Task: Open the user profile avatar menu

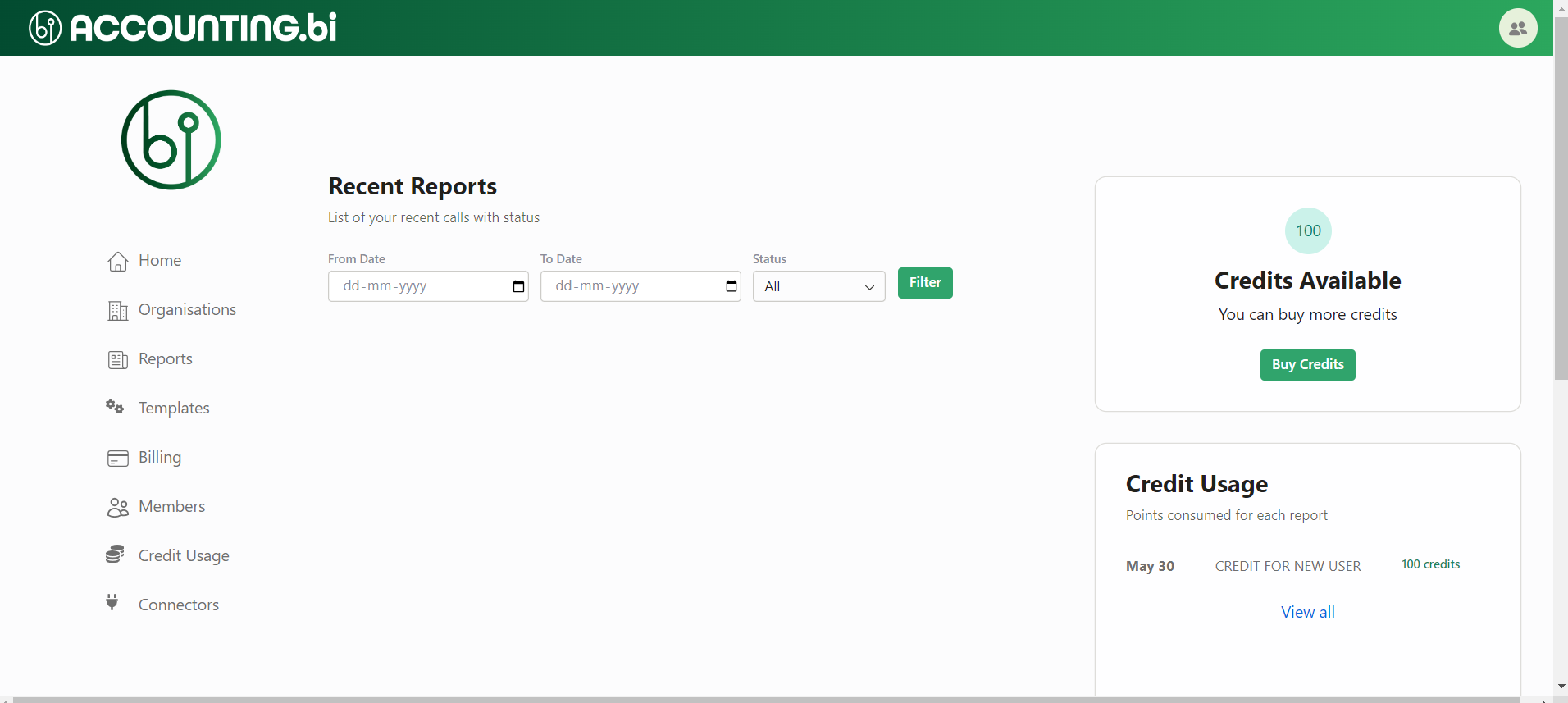Action: point(1518,28)
